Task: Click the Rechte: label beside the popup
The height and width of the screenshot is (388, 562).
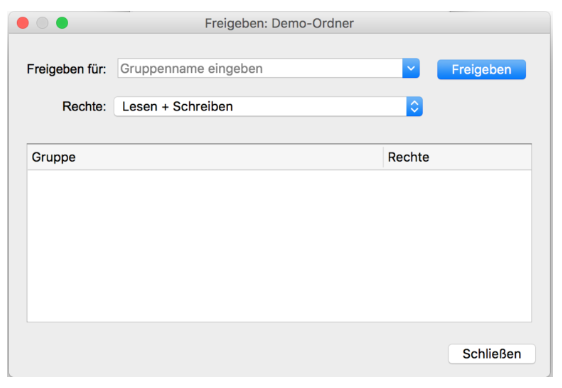Action: coord(84,106)
